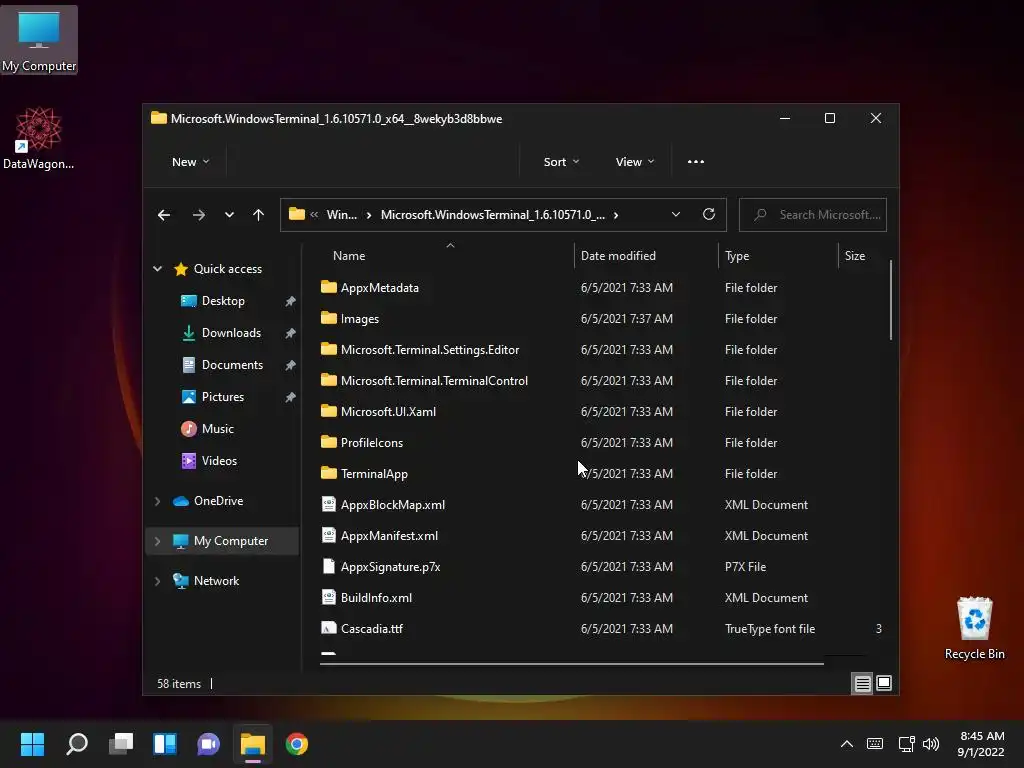Open recent locations chevron
The height and width of the screenshot is (768, 1024).
pyautogui.click(x=229, y=215)
